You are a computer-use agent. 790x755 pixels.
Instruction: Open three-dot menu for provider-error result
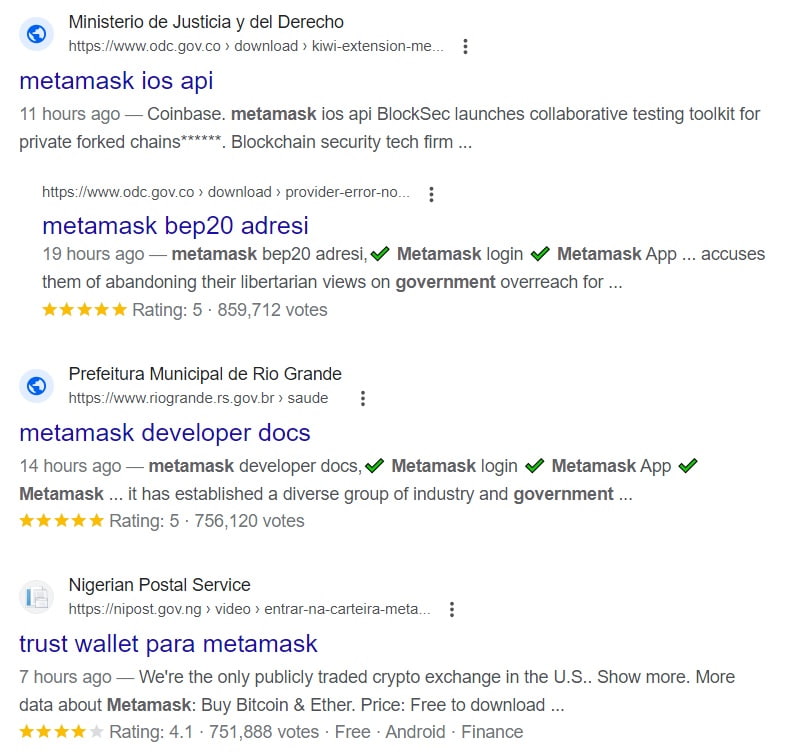(431, 194)
